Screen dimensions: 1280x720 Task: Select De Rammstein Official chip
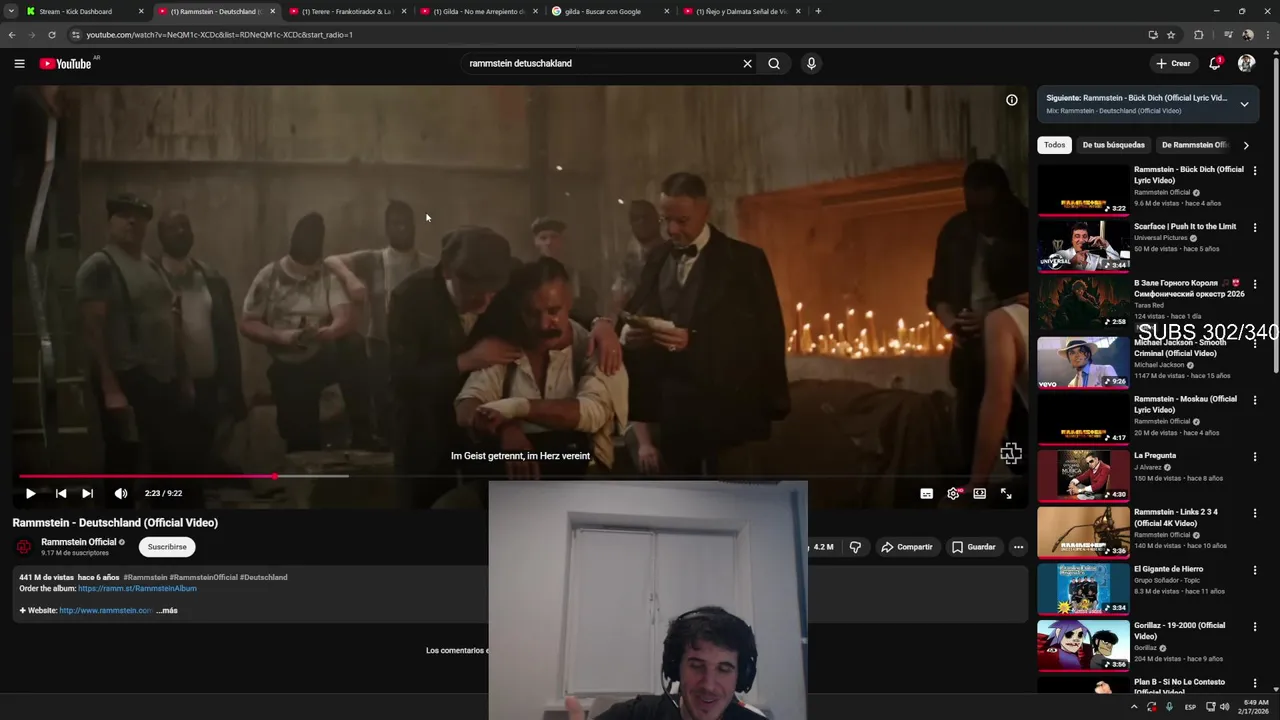click(x=1194, y=145)
